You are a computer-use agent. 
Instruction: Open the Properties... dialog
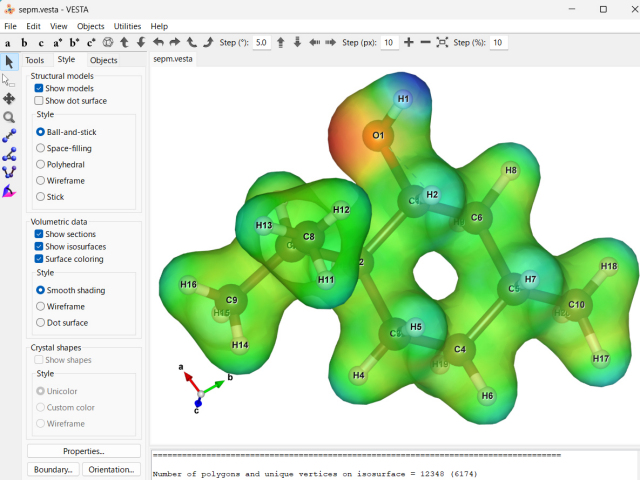click(82, 451)
